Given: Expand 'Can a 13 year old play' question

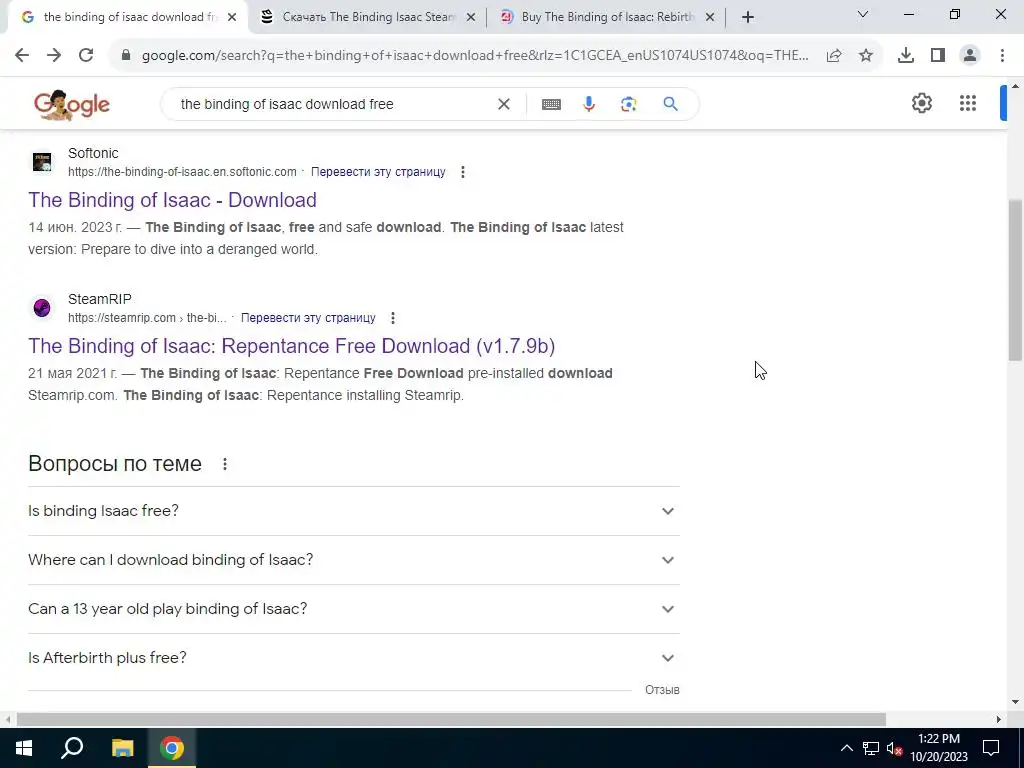Looking at the screenshot, I should pyautogui.click(x=354, y=609).
